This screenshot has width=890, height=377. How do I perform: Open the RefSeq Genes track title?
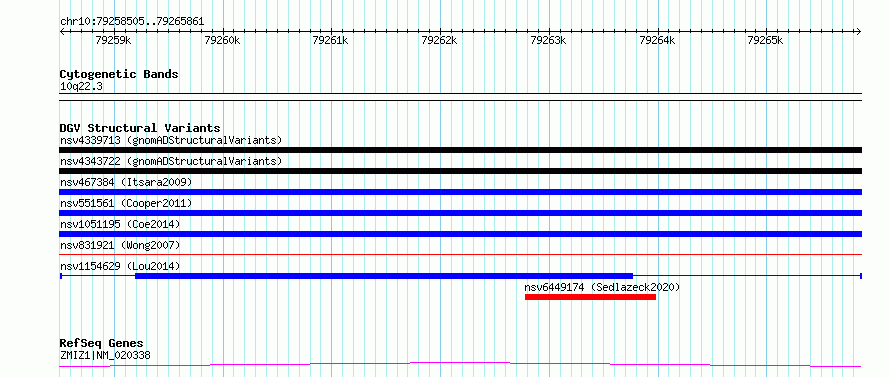pos(102,344)
